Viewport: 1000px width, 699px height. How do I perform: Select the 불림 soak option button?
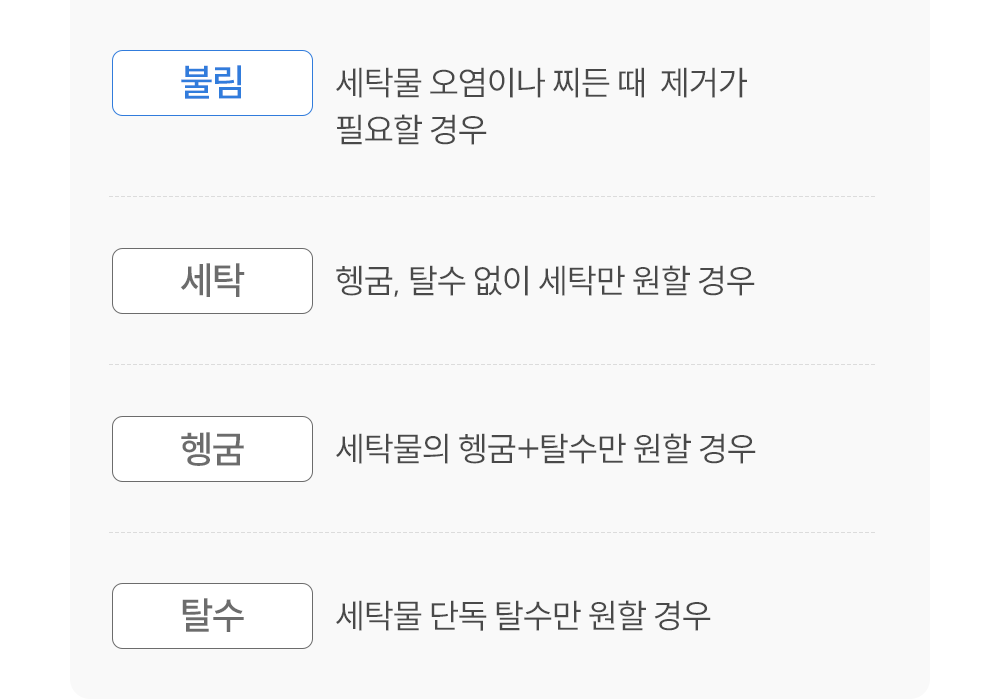[x=212, y=83]
